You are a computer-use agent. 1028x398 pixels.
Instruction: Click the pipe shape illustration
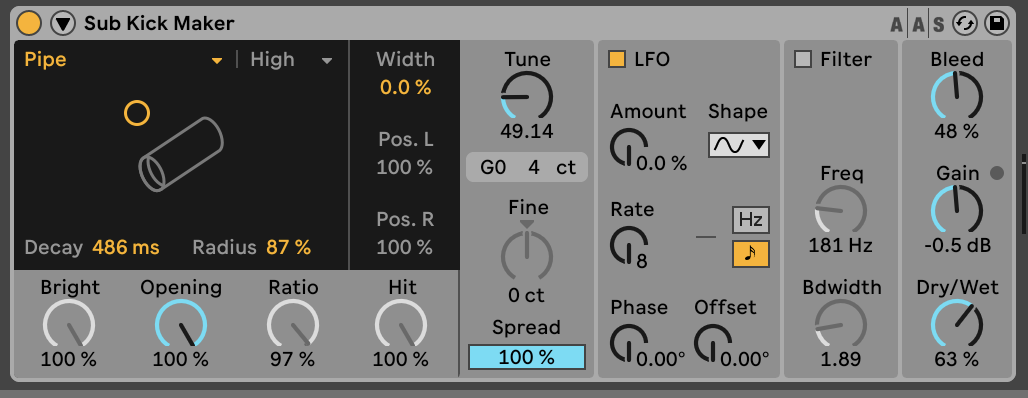click(x=181, y=154)
